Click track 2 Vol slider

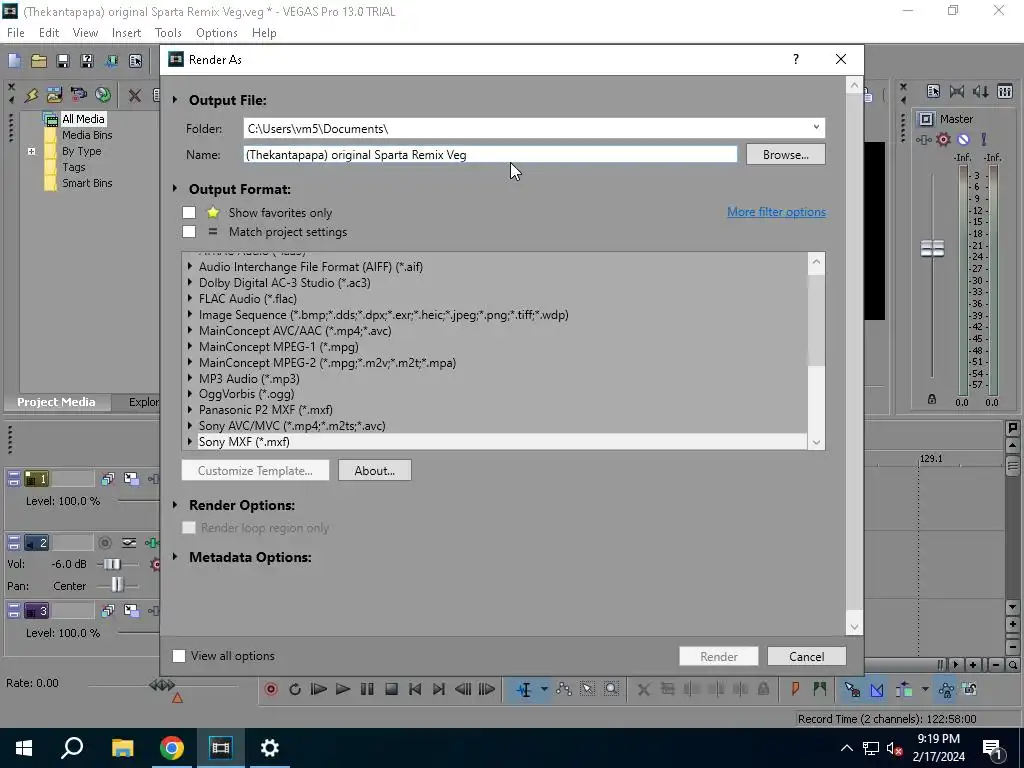pos(112,564)
